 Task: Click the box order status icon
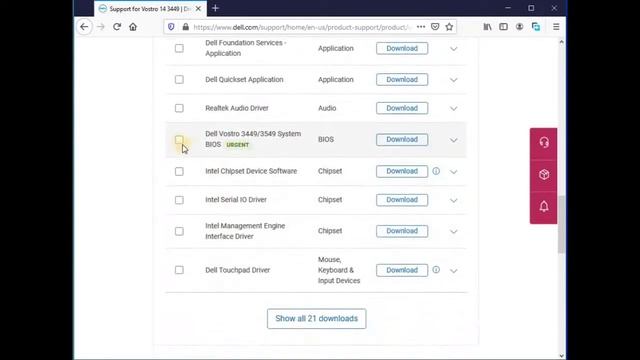pos(544,175)
